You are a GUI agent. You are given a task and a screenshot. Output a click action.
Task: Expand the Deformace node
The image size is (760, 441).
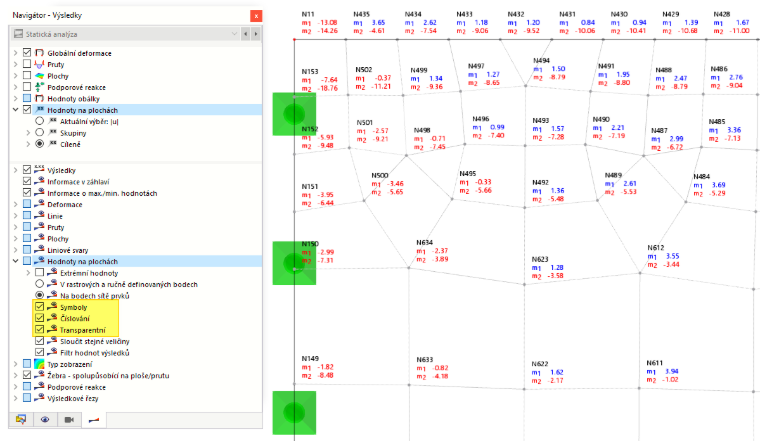tap(16, 204)
